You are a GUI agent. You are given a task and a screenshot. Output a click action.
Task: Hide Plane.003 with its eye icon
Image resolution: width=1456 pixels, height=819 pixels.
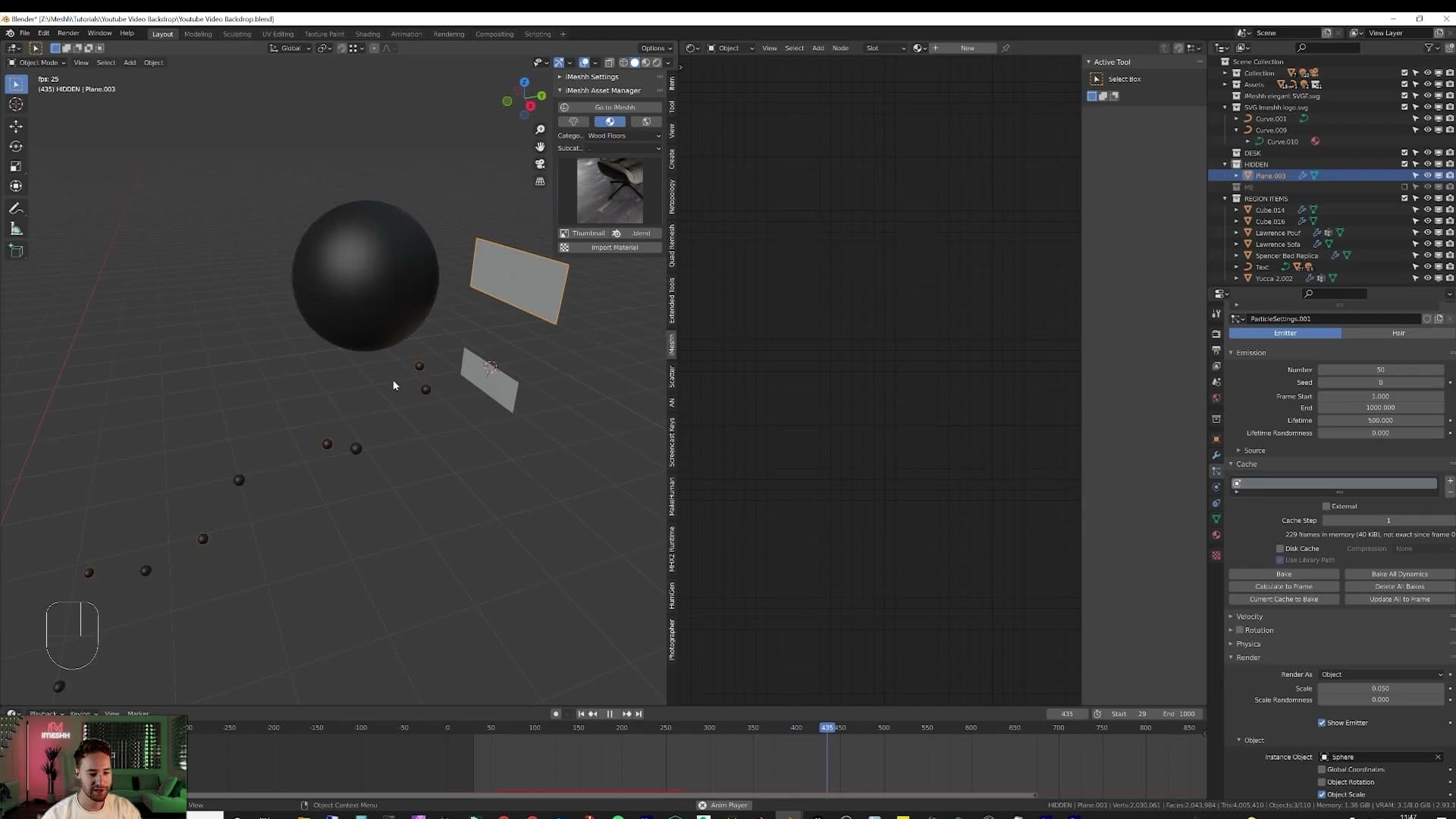(1427, 176)
